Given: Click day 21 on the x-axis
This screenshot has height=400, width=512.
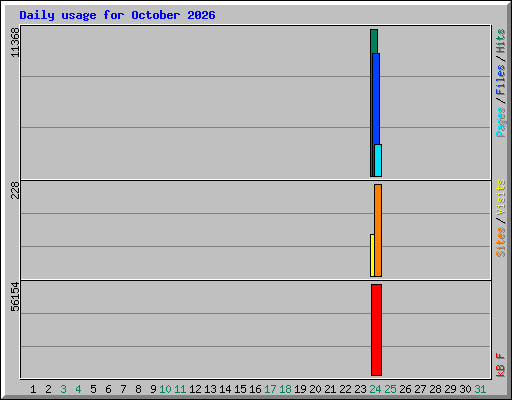Looking at the screenshot, I should tap(330, 389).
